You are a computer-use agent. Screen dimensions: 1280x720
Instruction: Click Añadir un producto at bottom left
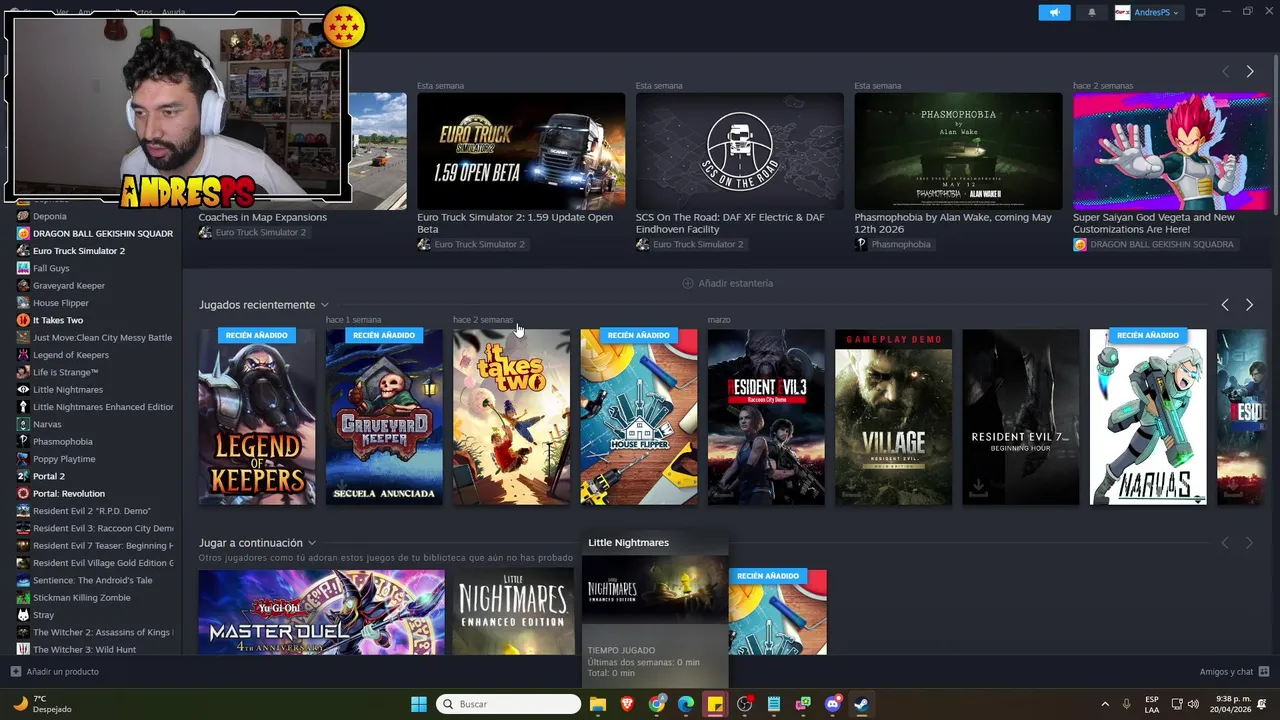coord(55,672)
